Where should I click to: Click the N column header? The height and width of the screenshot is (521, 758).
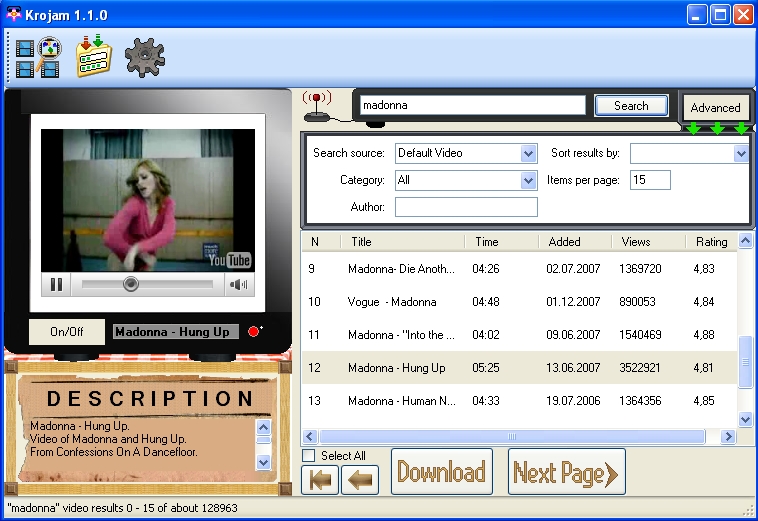click(321, 242)
